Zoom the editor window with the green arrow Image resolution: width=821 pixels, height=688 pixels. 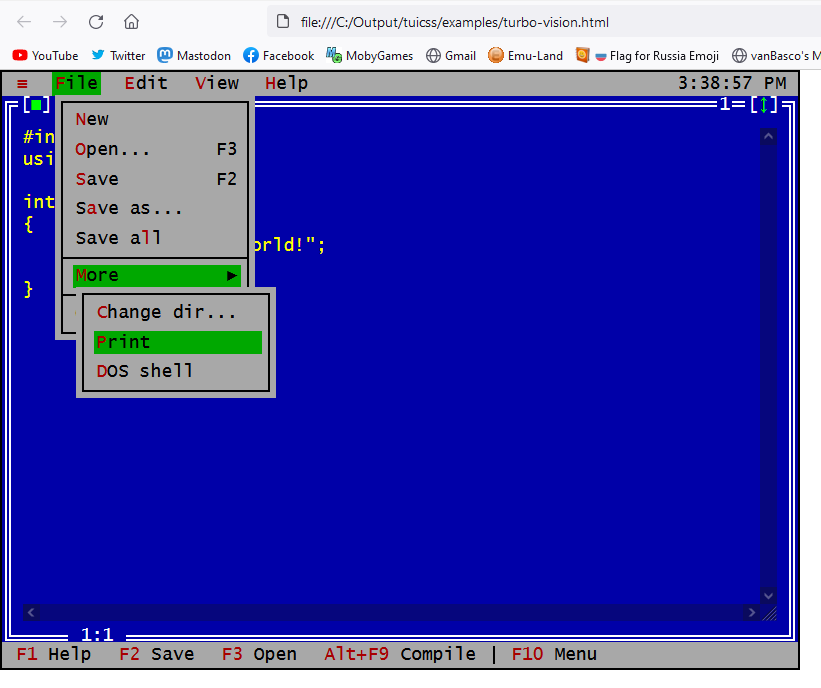pyautogui.click(x=763, y=105)
